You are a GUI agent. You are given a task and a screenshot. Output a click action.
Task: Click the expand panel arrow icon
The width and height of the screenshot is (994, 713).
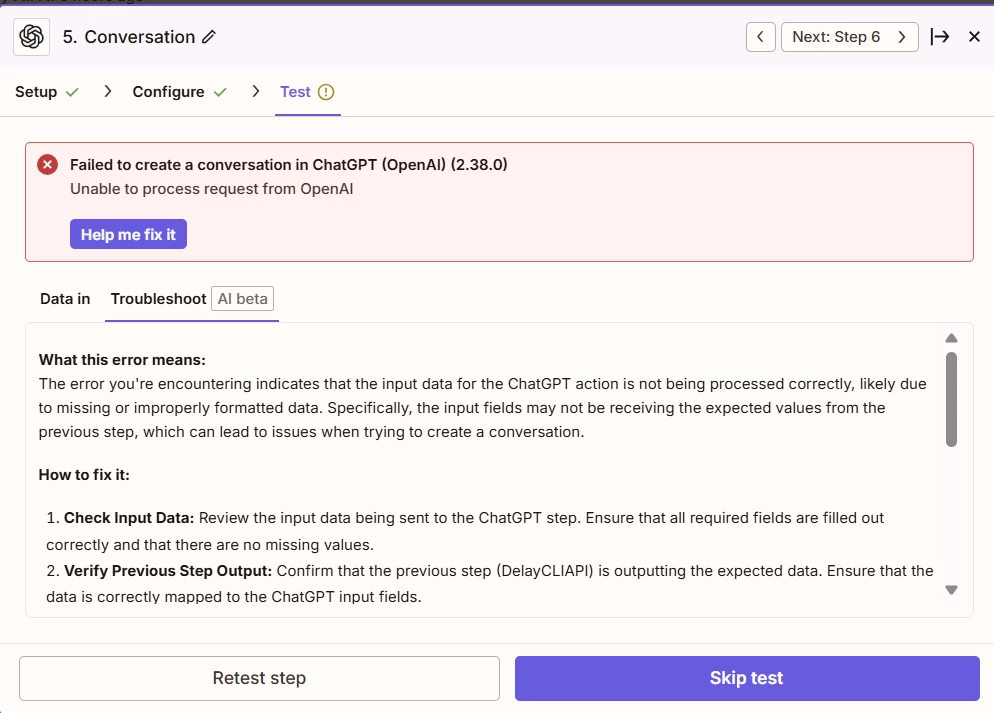[x=940, y=37]
